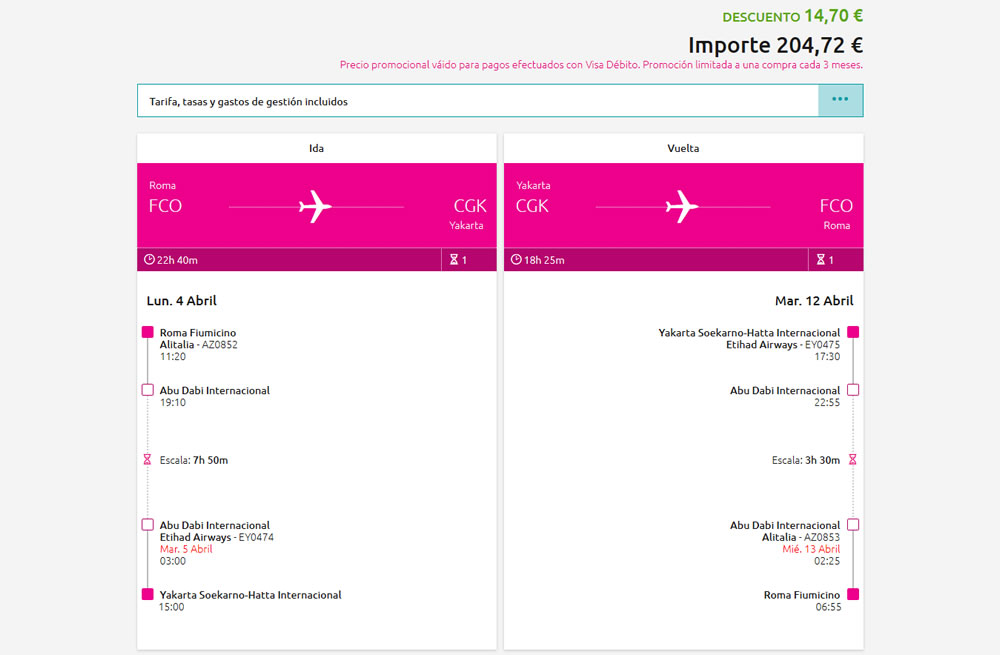Select the Ida tab header
1000x655 pixels.
[316, 148]
